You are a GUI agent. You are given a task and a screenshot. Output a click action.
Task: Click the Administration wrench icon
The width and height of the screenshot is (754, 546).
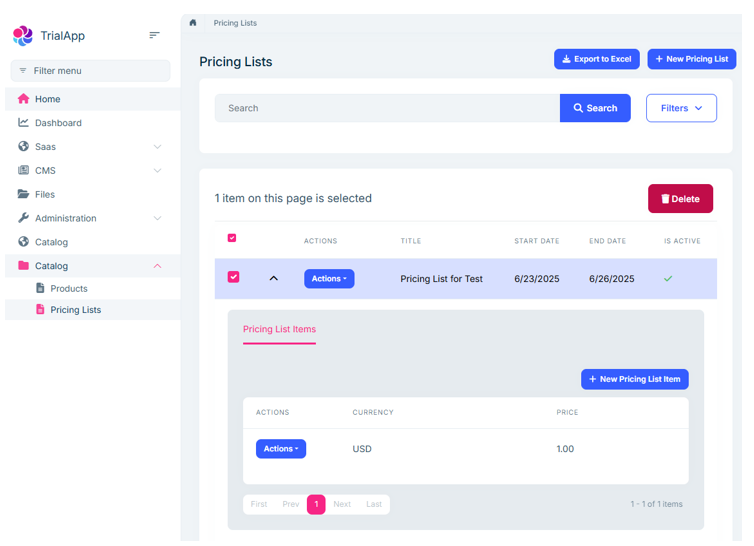click(23, 218)
